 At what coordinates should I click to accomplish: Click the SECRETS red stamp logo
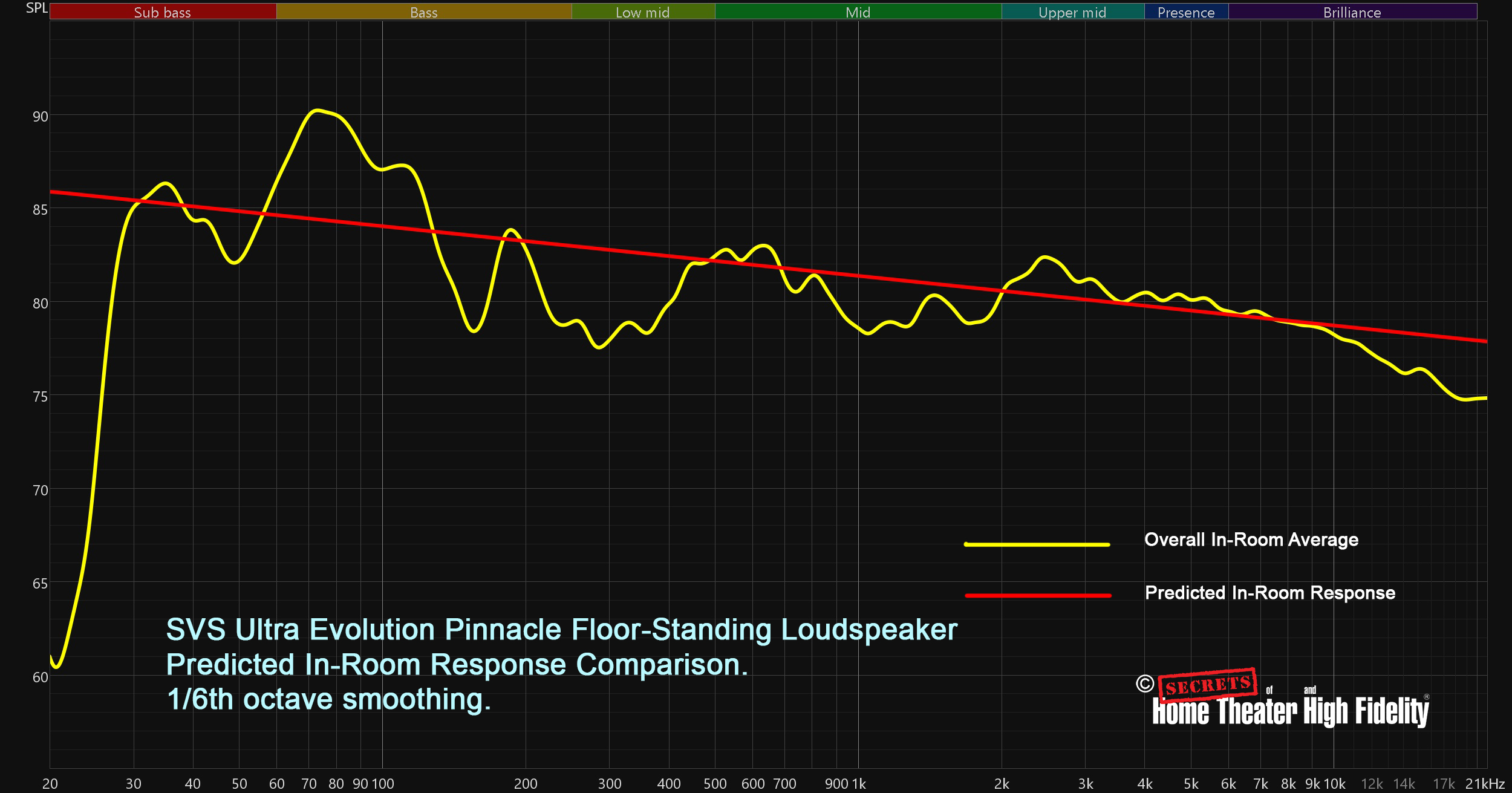click(x=1208, y=685)
